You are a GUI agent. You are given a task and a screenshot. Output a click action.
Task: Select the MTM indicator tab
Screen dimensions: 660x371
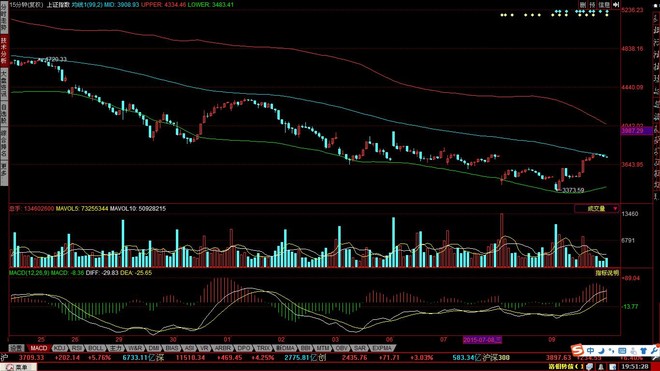coord(322,348)
